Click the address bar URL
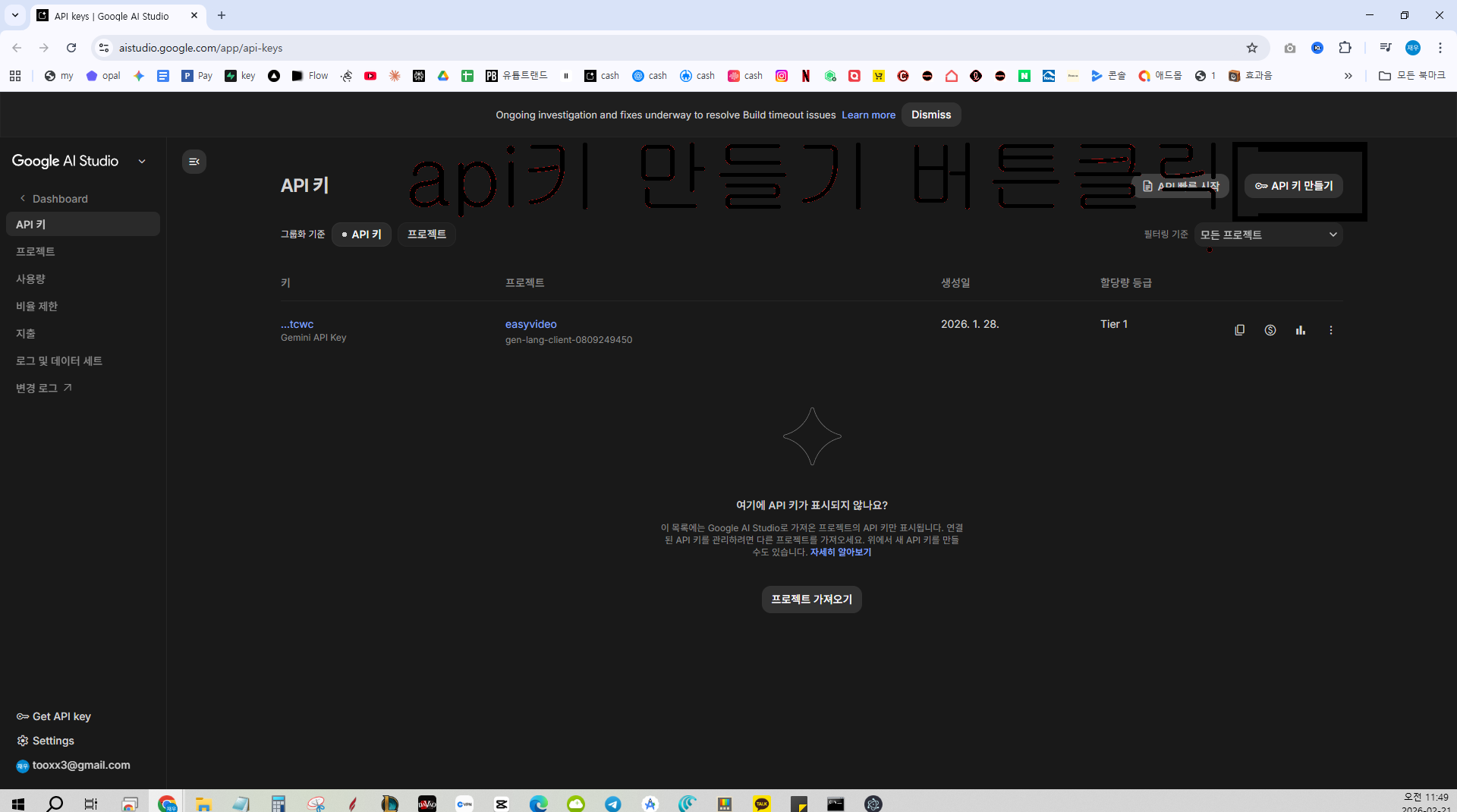The height and width of the screenshot is (812, 1457). click(200, 48)
